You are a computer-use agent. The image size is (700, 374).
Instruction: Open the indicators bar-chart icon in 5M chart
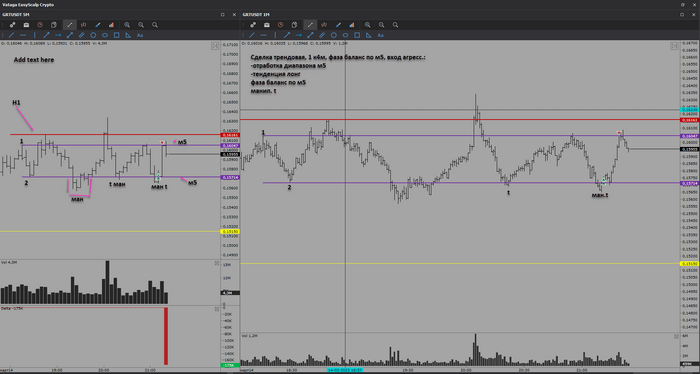point(111,25)
